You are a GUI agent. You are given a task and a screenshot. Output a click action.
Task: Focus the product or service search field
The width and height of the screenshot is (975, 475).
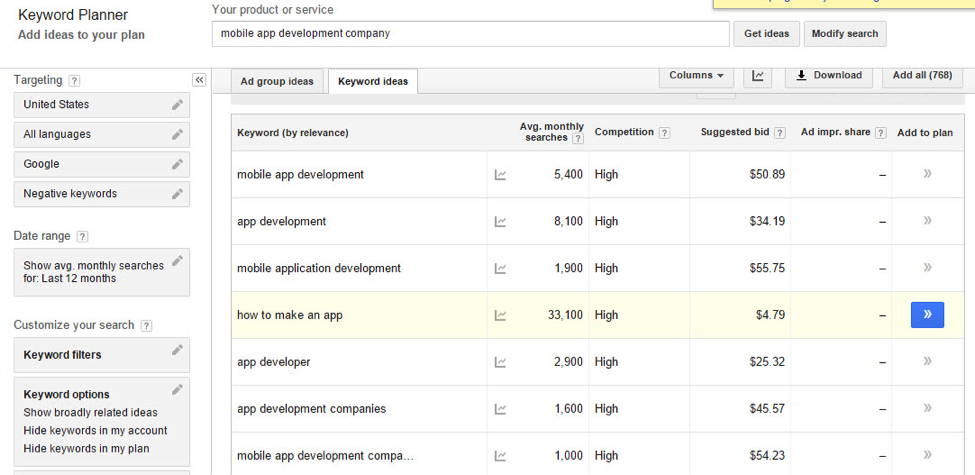tap(471, 34)
